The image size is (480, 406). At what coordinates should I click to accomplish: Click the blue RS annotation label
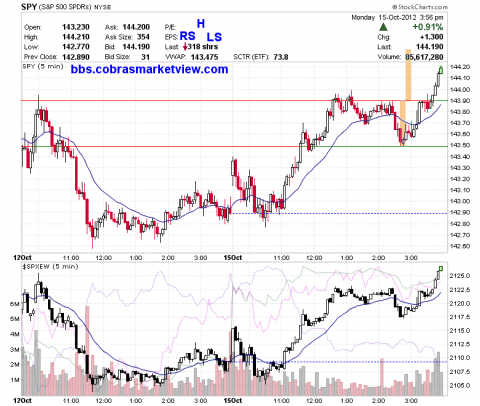[x=187, y=36]
